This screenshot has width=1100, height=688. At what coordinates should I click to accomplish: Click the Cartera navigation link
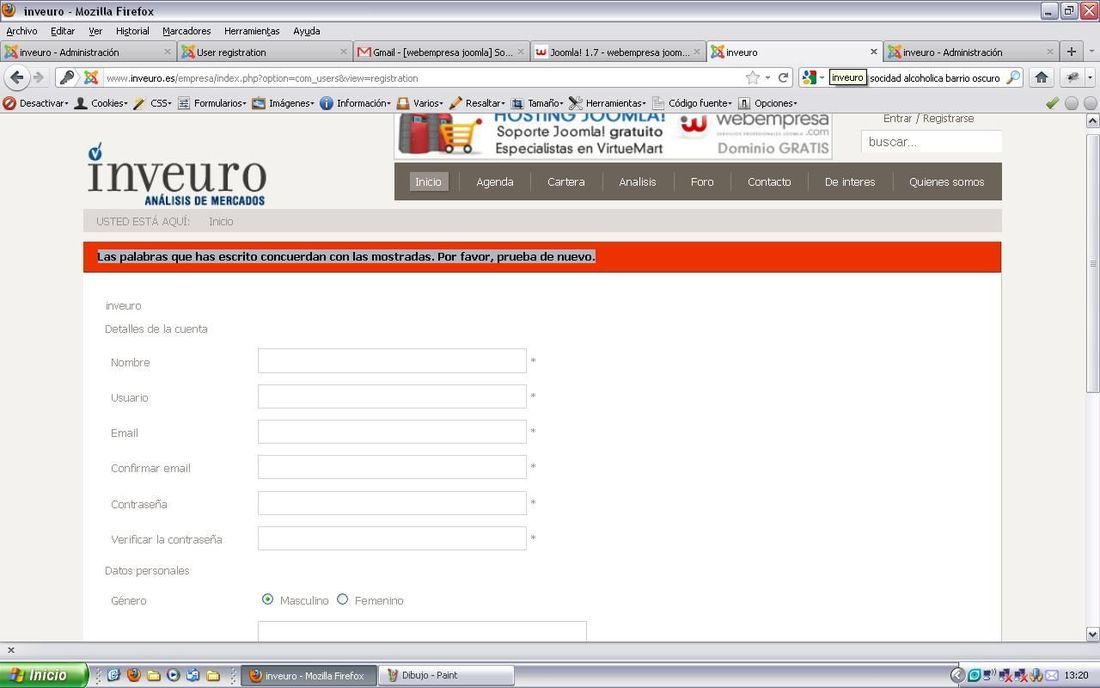click(x=566, y=182)
